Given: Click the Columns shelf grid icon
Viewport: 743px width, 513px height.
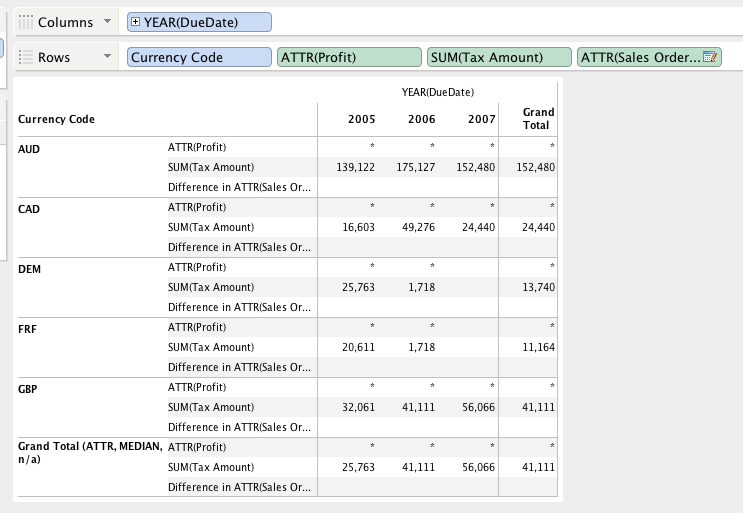Looking at the screenshot, I should coord(26,22).
